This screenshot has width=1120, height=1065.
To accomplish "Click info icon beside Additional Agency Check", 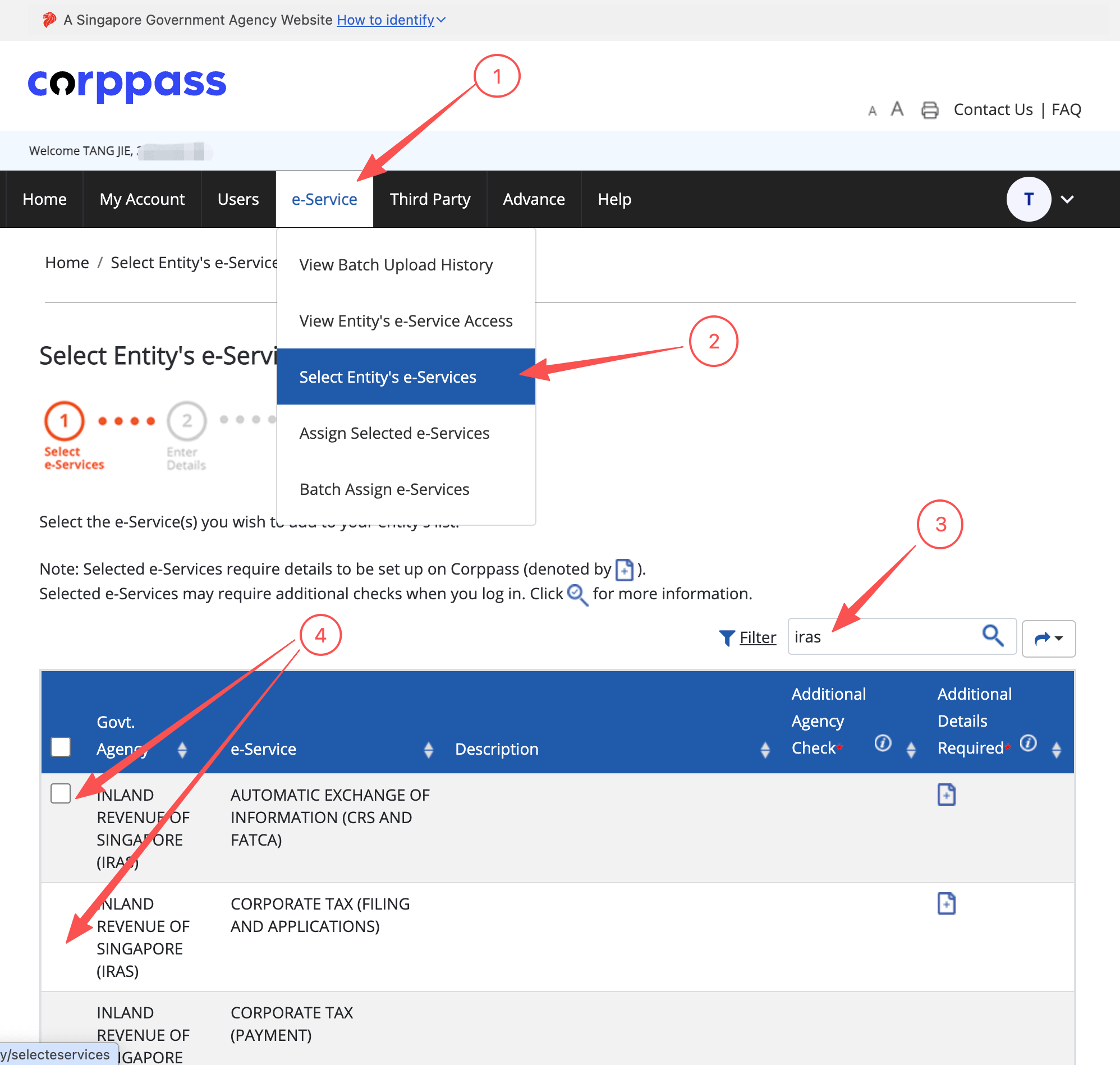I will pyautogui.click(x=882, y=742).
